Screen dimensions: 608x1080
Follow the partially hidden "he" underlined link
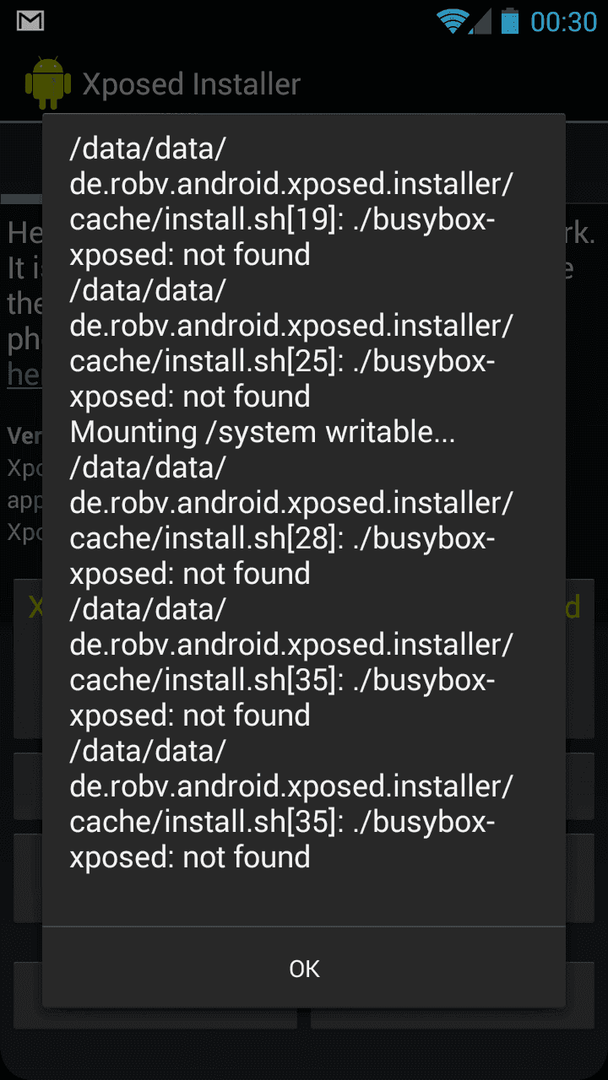click(24, 375)
